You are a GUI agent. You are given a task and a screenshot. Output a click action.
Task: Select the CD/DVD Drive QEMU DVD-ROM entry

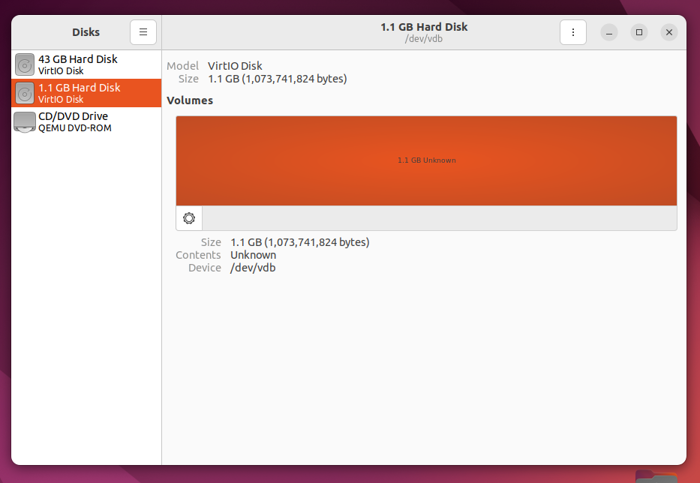tap(86, 122)
